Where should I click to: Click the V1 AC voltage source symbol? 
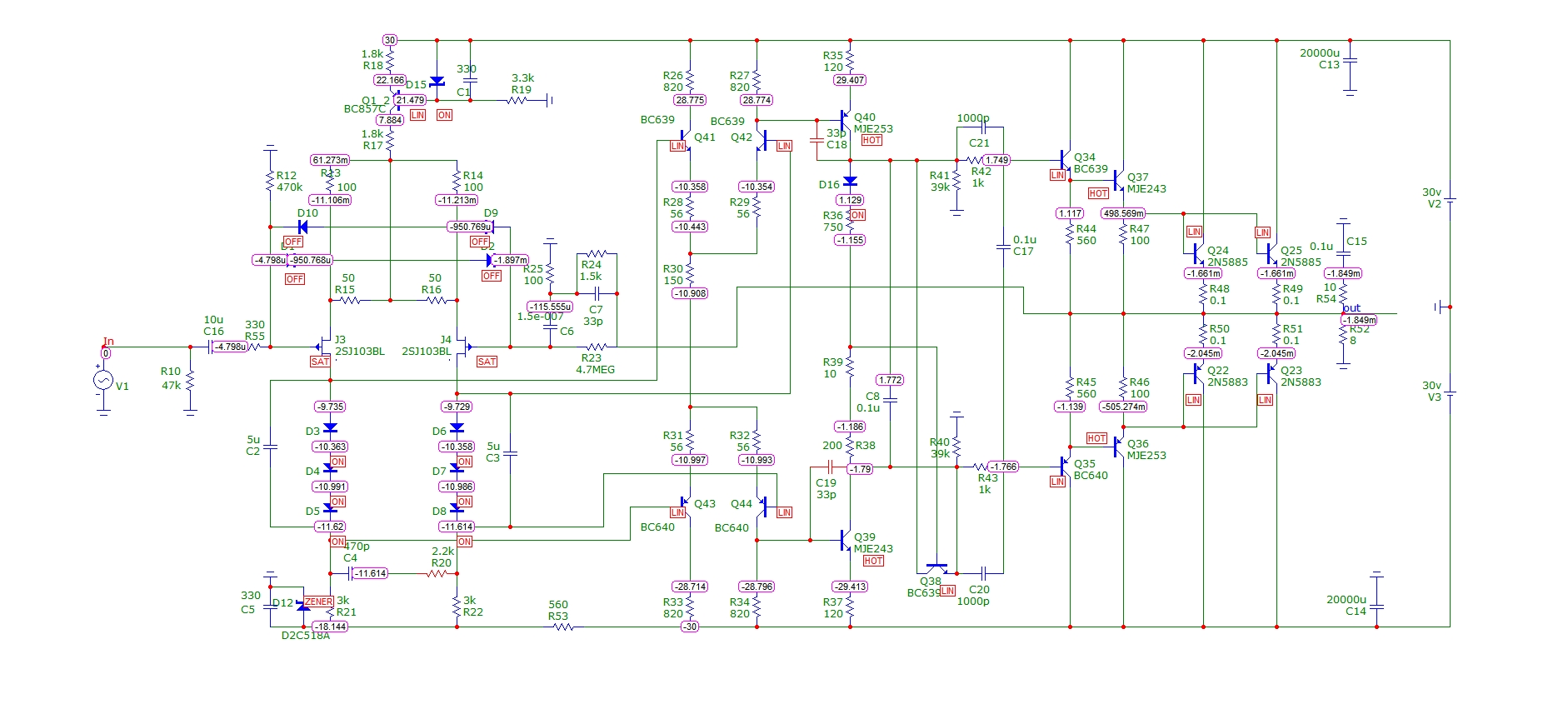pyautogui.click(x=102, y=381)
